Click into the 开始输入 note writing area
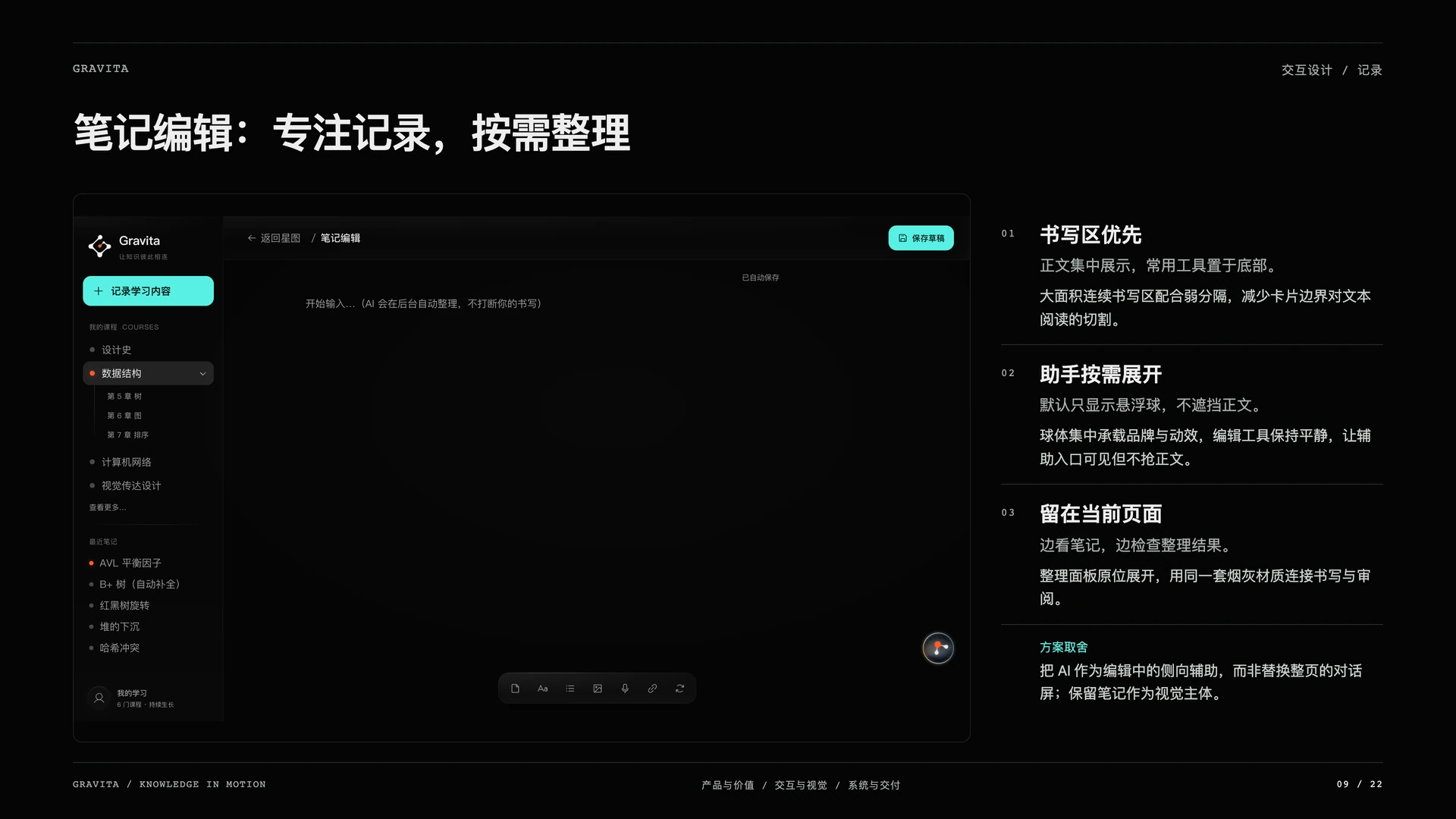 coord(423,303)
